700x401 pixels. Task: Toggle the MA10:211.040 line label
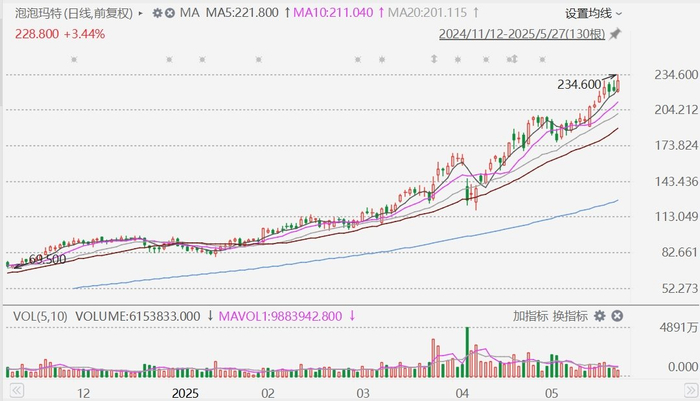click(333, 13)
